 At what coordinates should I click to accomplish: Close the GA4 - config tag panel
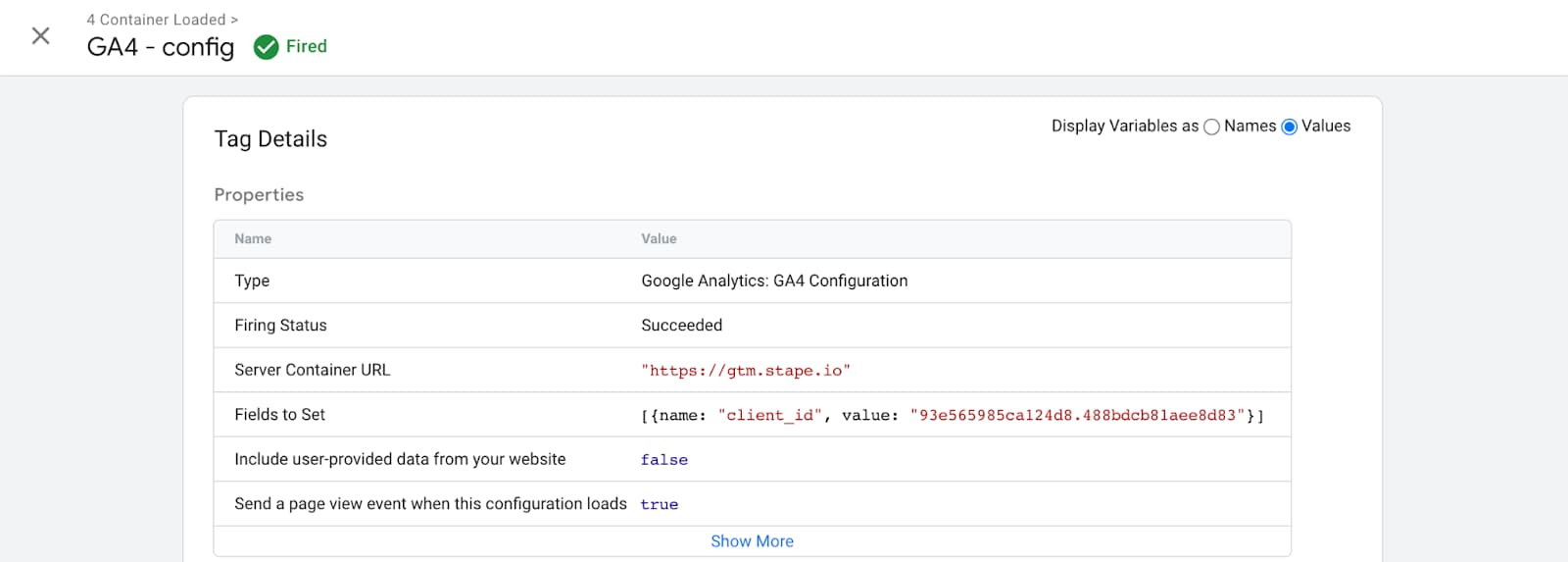[40, 36]
